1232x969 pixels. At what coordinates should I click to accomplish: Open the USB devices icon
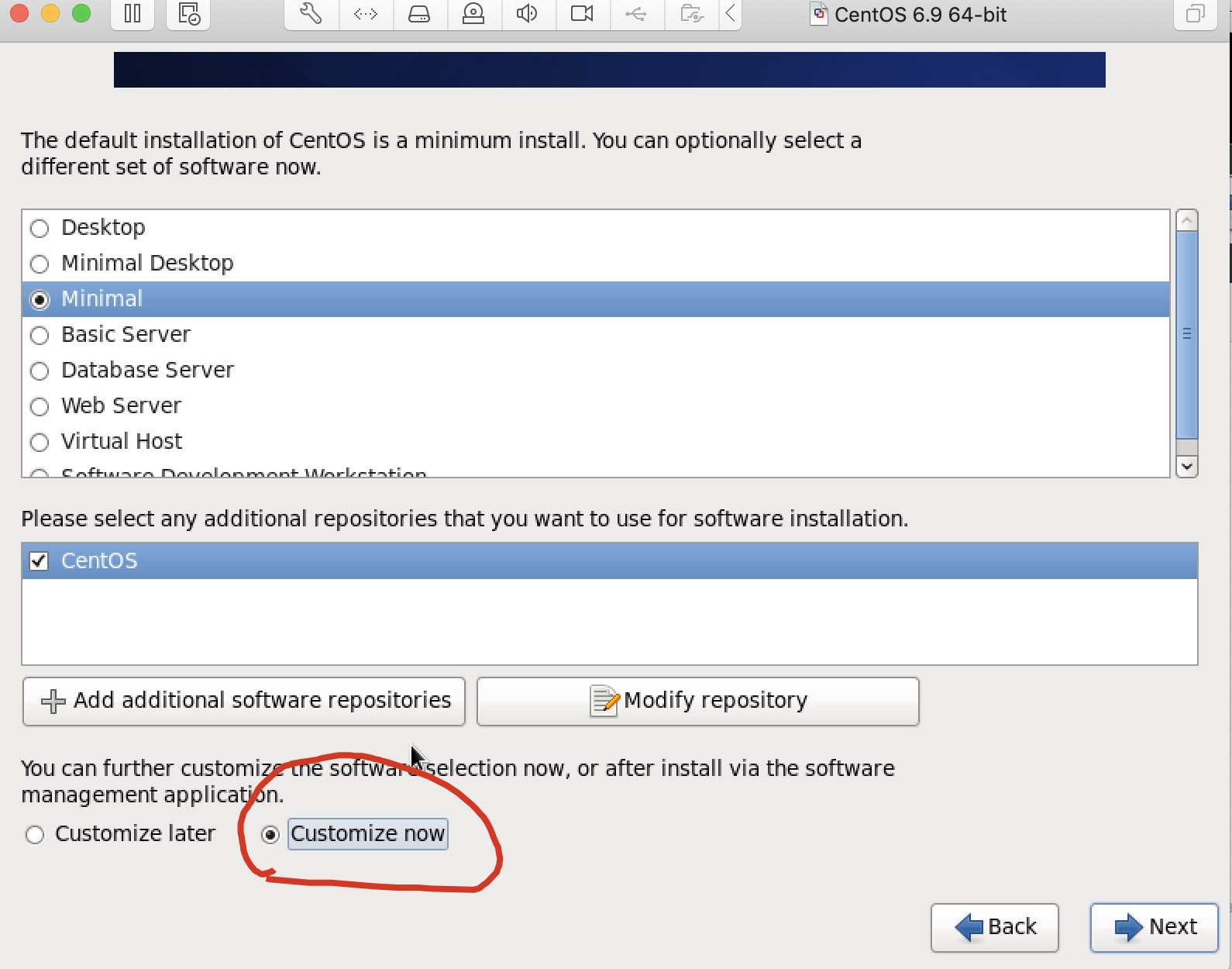pos(636,14)
